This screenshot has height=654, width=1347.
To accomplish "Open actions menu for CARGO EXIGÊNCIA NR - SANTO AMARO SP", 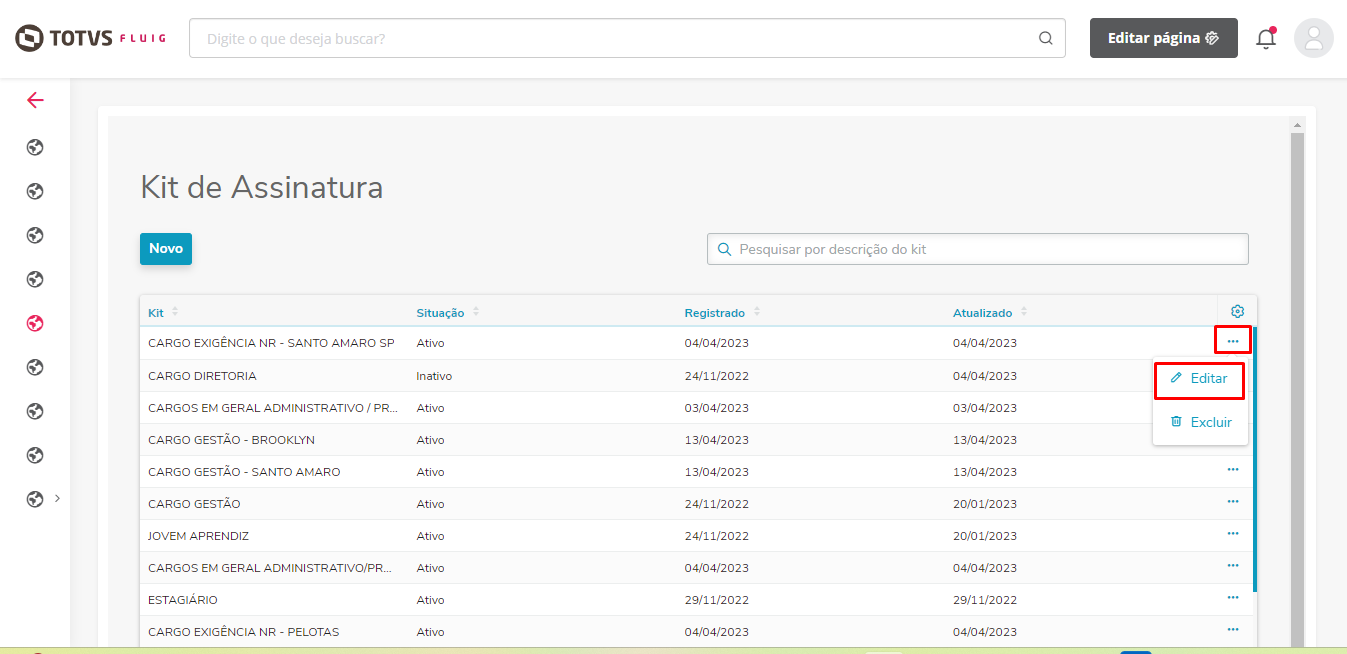I will 1233,341.
